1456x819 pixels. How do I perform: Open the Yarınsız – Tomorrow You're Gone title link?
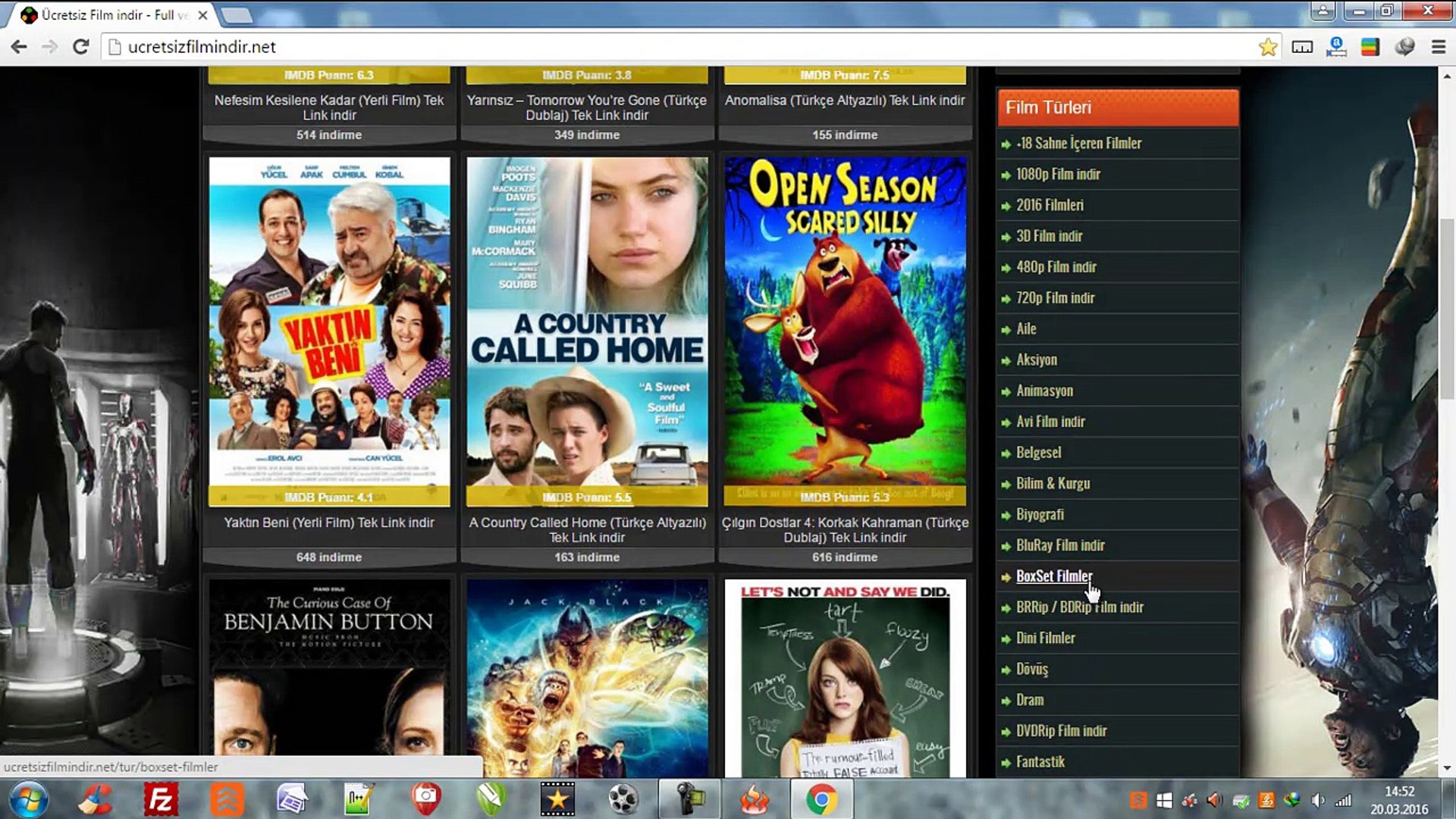[x=587, y=108]
